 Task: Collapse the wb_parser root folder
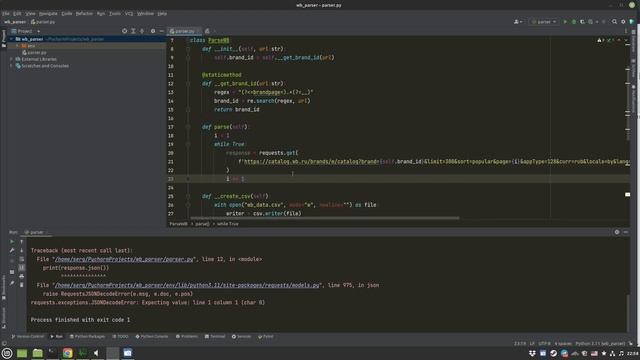pyautogui.click(x=11, y=39)
